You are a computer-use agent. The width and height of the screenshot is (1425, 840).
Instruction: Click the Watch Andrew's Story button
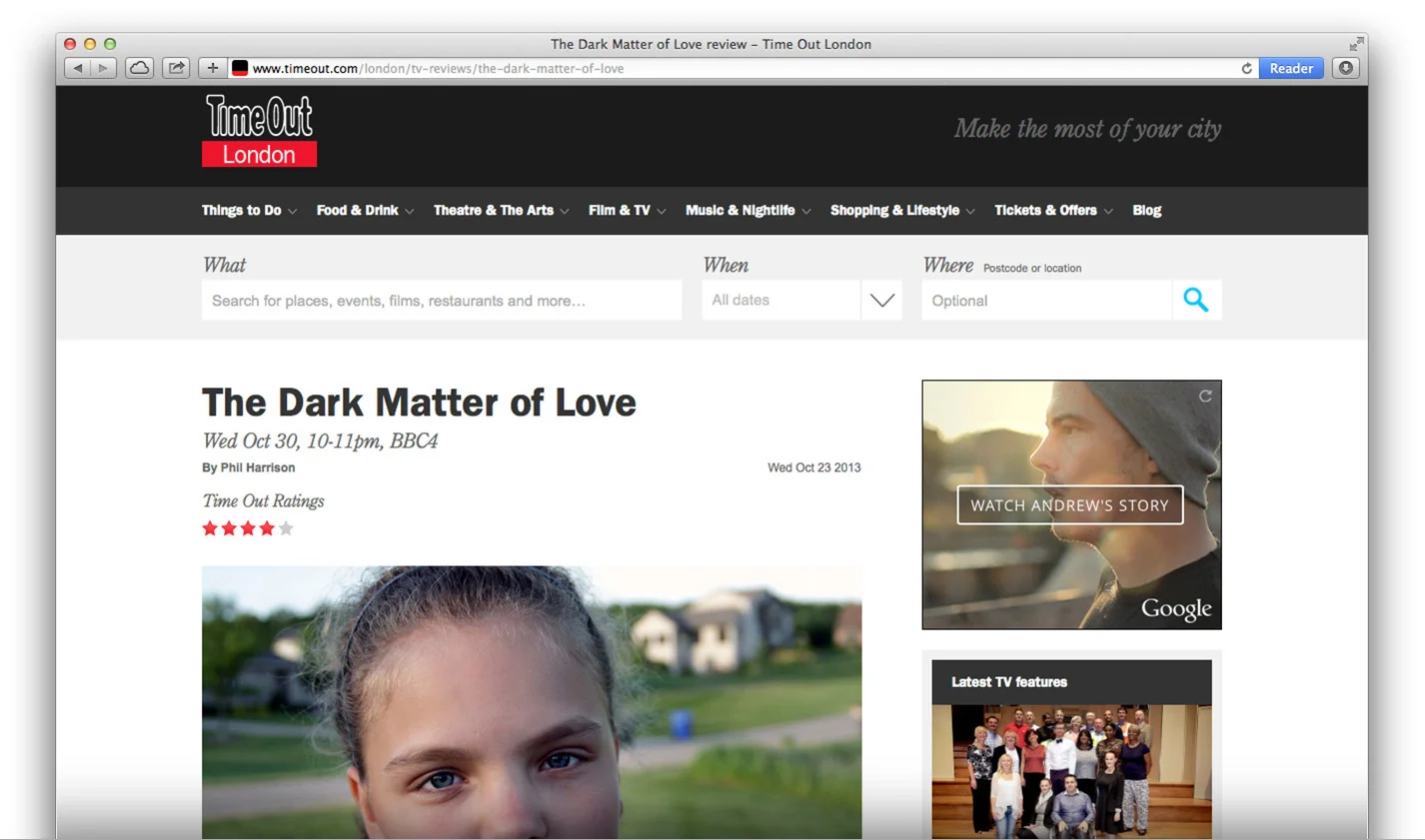pyautogui.click(x=1069, y=504)
